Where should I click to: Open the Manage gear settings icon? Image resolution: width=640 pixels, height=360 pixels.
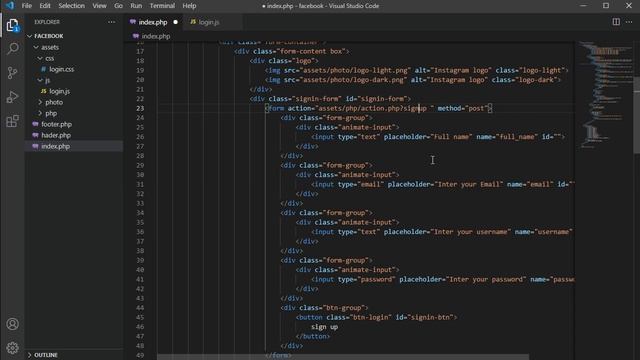12,348
